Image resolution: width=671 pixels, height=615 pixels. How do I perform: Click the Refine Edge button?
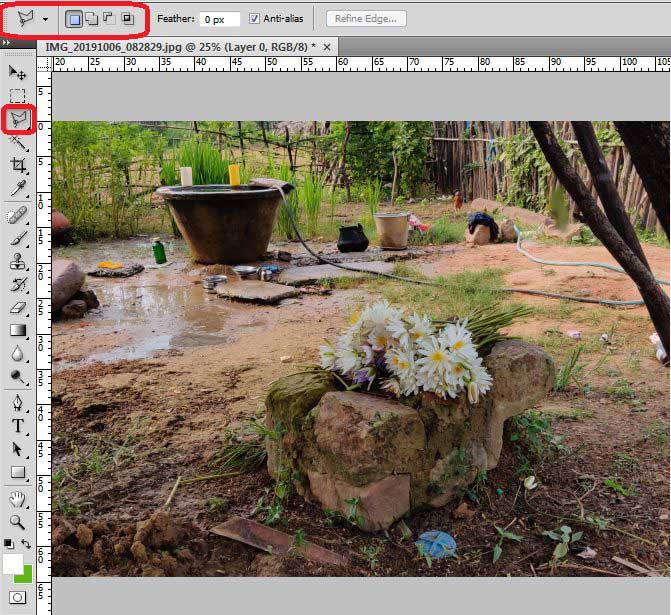tap(366, 19)
